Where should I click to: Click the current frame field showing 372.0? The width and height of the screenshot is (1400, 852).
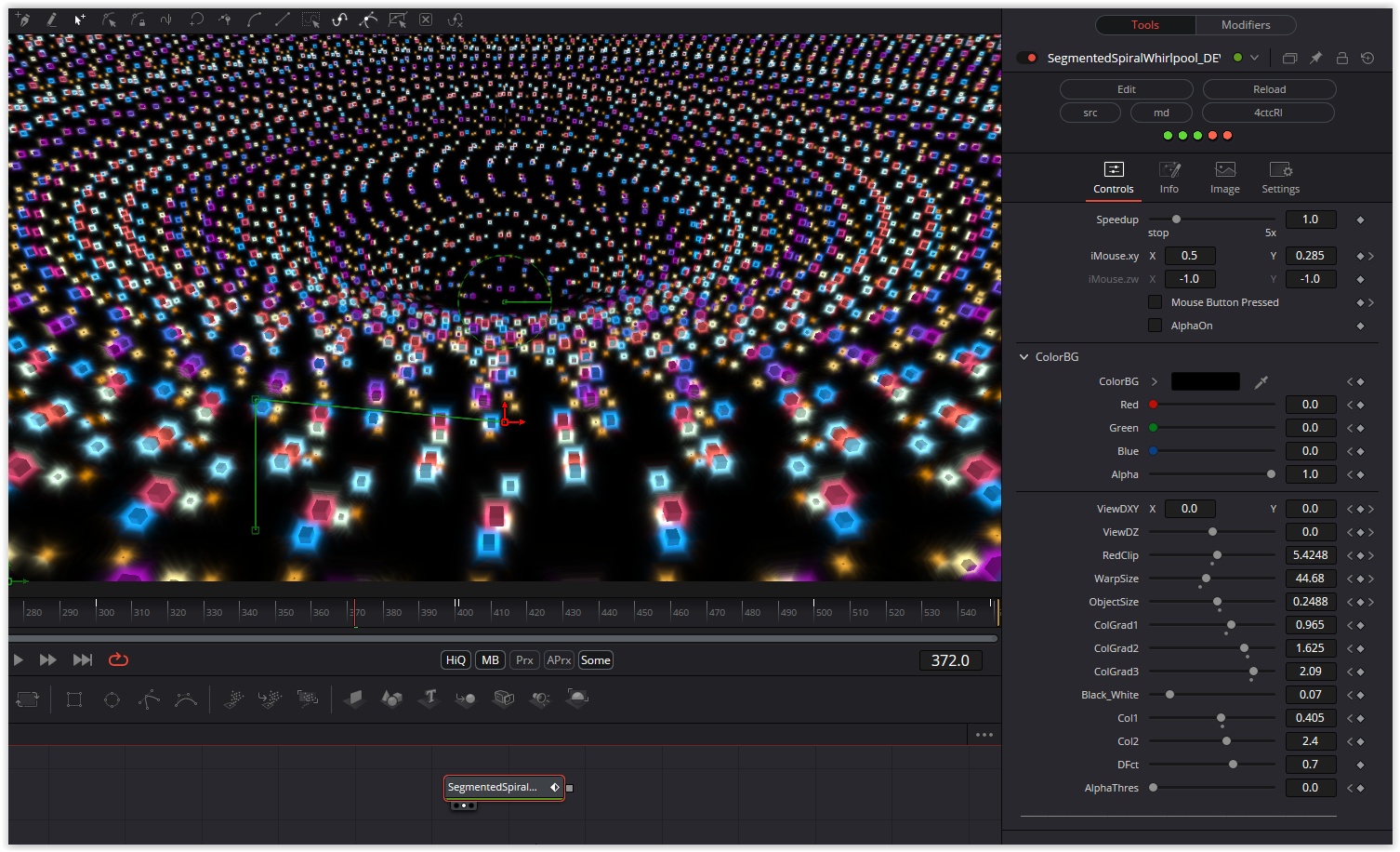click(950, 660)
